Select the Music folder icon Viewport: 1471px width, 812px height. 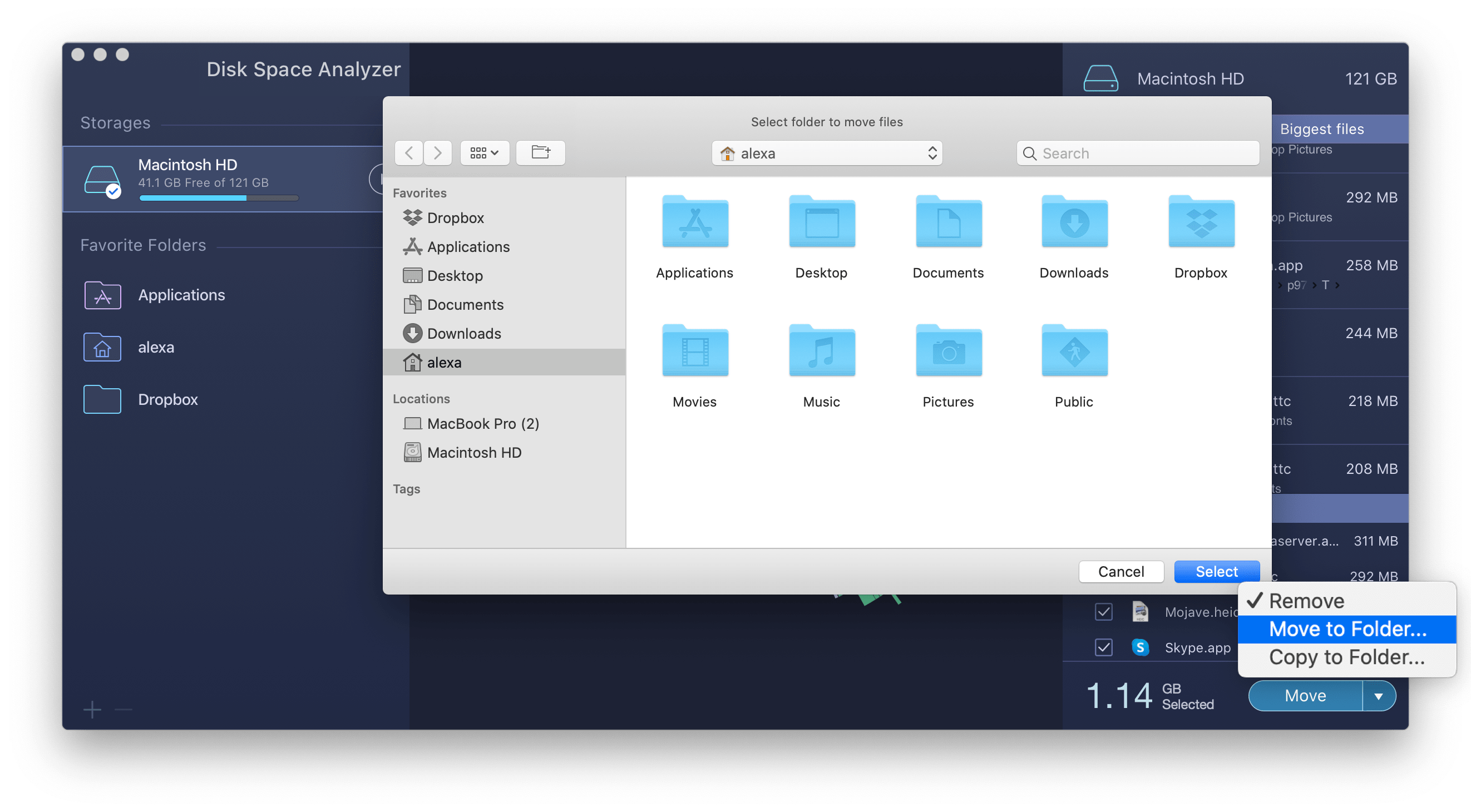821,351
